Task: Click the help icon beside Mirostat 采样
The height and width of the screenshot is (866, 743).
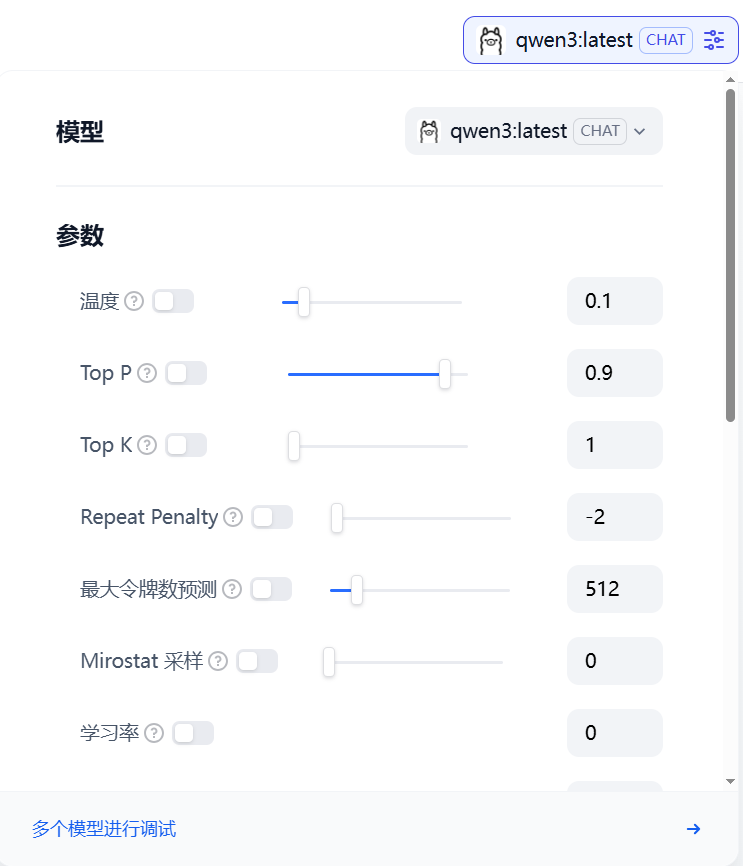Action: pos(218,661)
